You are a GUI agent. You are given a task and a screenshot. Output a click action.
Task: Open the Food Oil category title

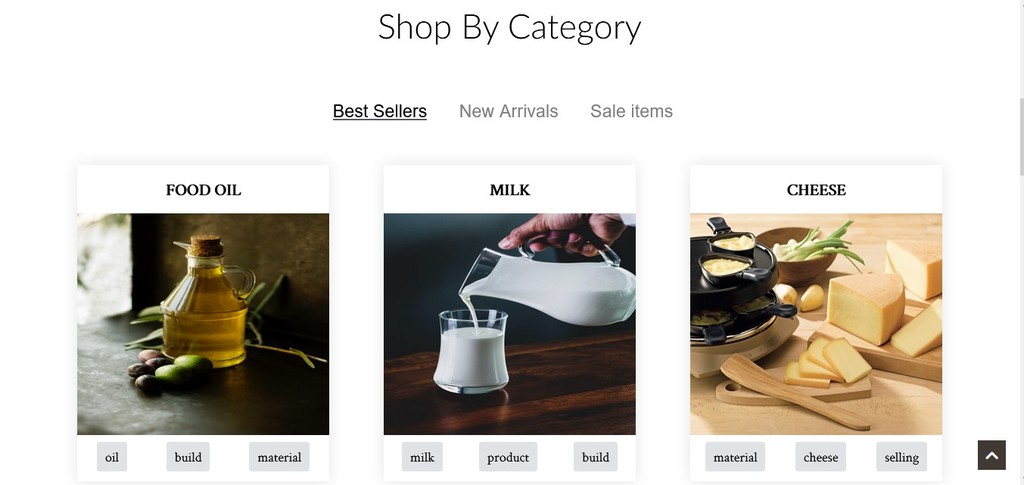(203, 190)
